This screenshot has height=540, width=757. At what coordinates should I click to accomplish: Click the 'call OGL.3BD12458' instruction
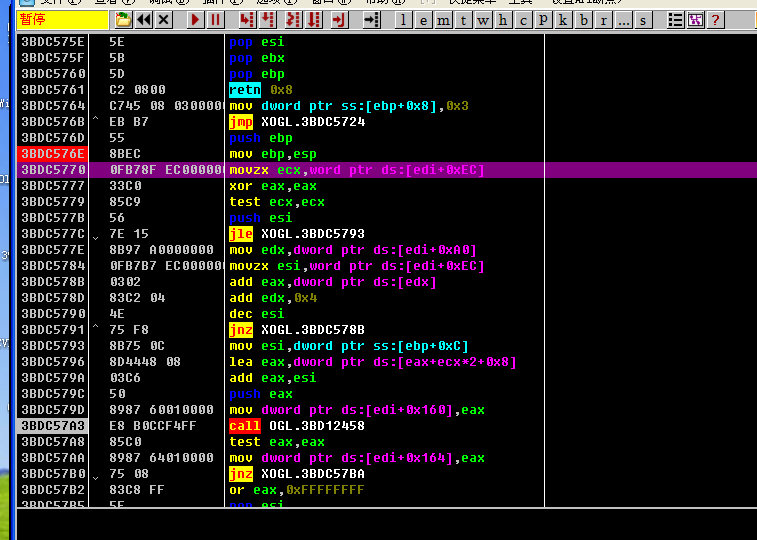point(296,426)
